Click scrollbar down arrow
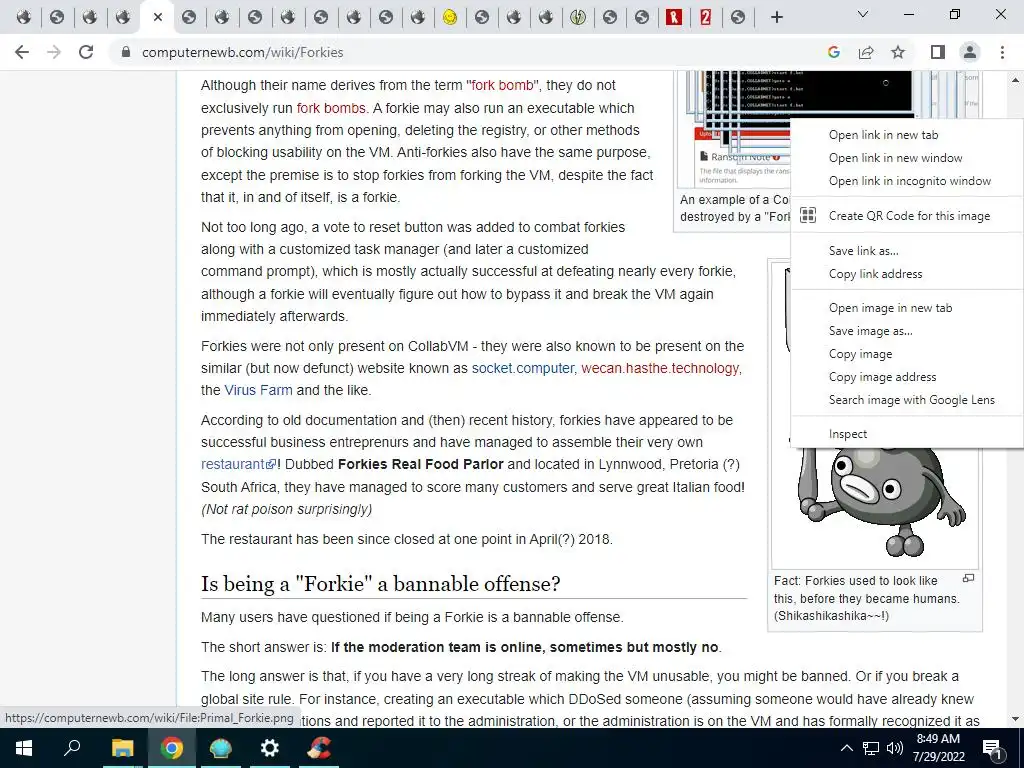 coord(1016,719)
